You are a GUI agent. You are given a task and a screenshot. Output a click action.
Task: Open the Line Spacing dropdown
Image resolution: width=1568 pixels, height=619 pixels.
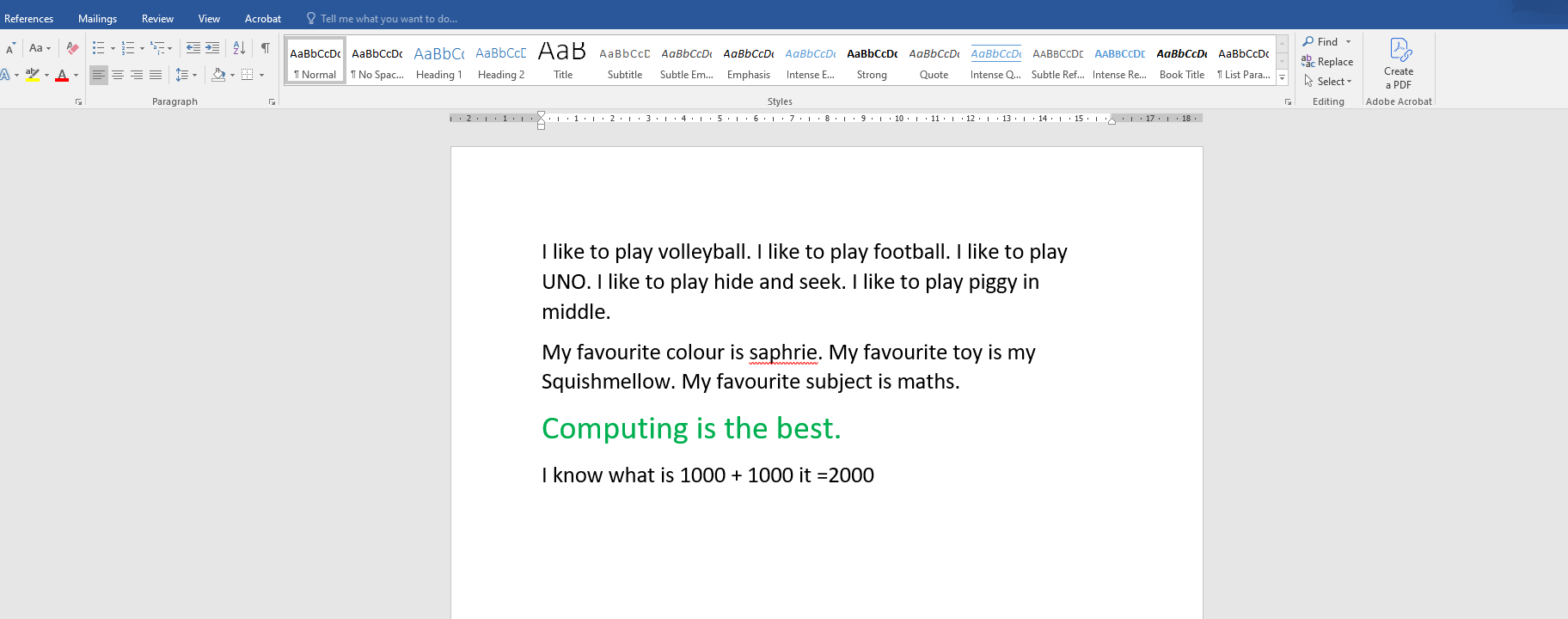(x=186, y=76)
